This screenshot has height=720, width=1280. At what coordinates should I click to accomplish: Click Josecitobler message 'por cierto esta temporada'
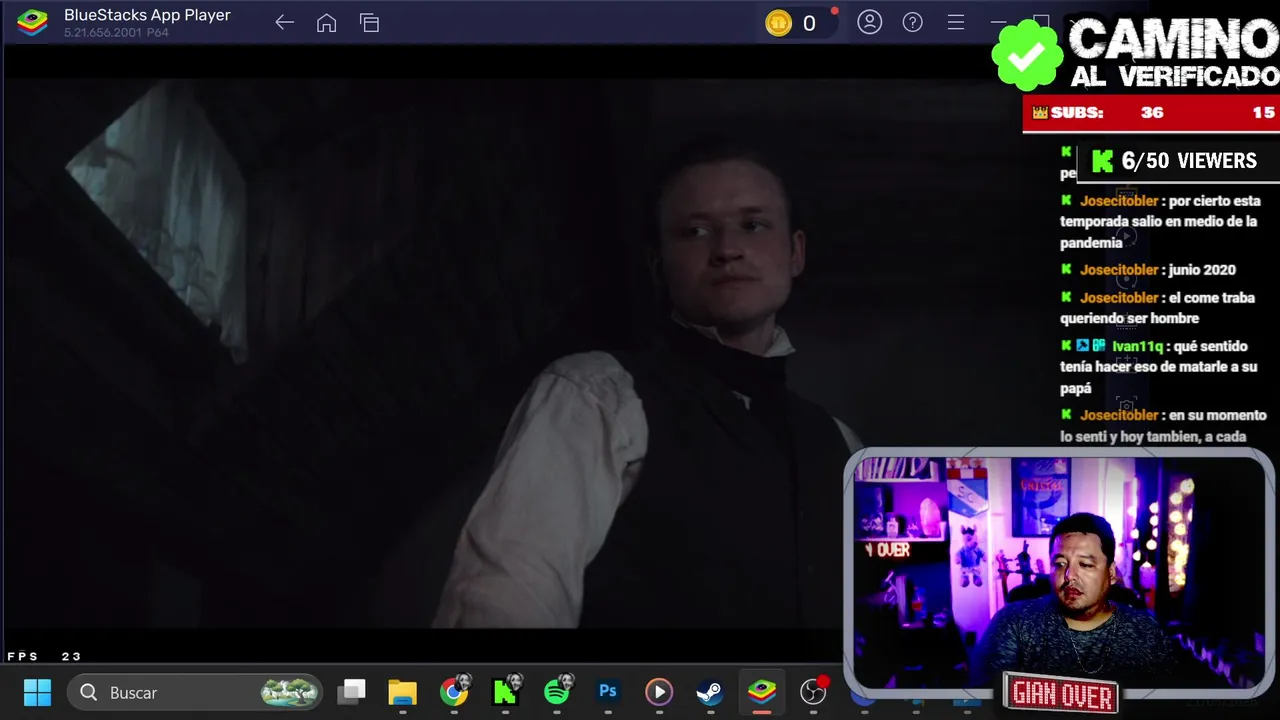tap(1160, 222)
